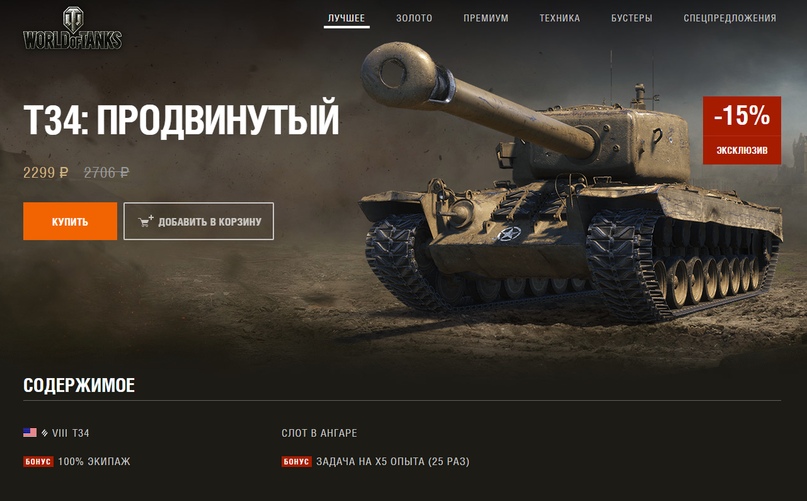Click the 100% ЭКИПАЖ bonus text
807x501 pixels.
tap(94, 461)
